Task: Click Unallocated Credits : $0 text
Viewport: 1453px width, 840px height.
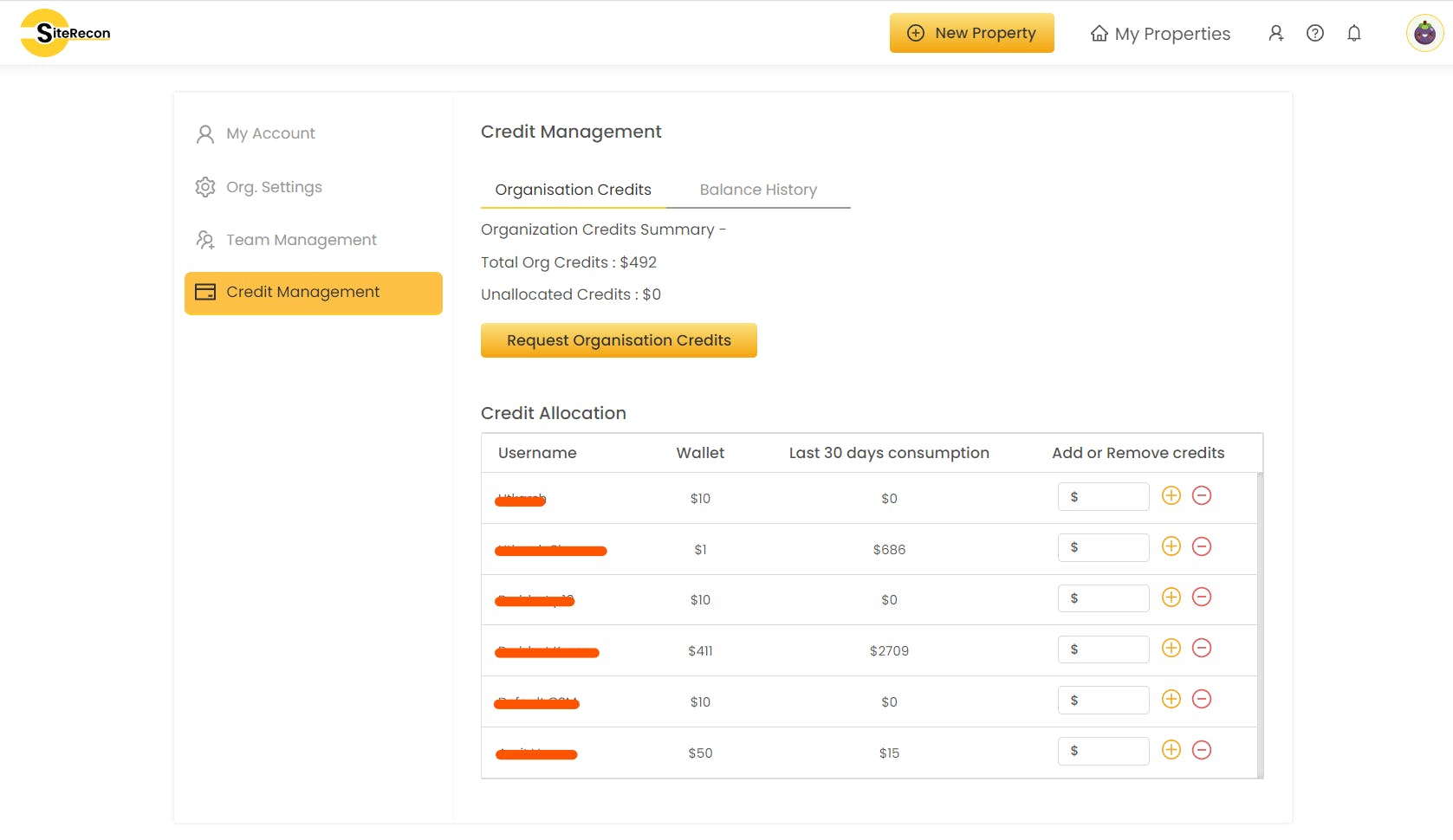Action: 571,294
